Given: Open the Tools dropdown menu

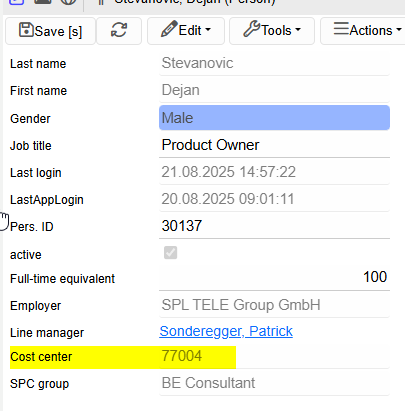Looking at the screenshot, I should (272, 31).
